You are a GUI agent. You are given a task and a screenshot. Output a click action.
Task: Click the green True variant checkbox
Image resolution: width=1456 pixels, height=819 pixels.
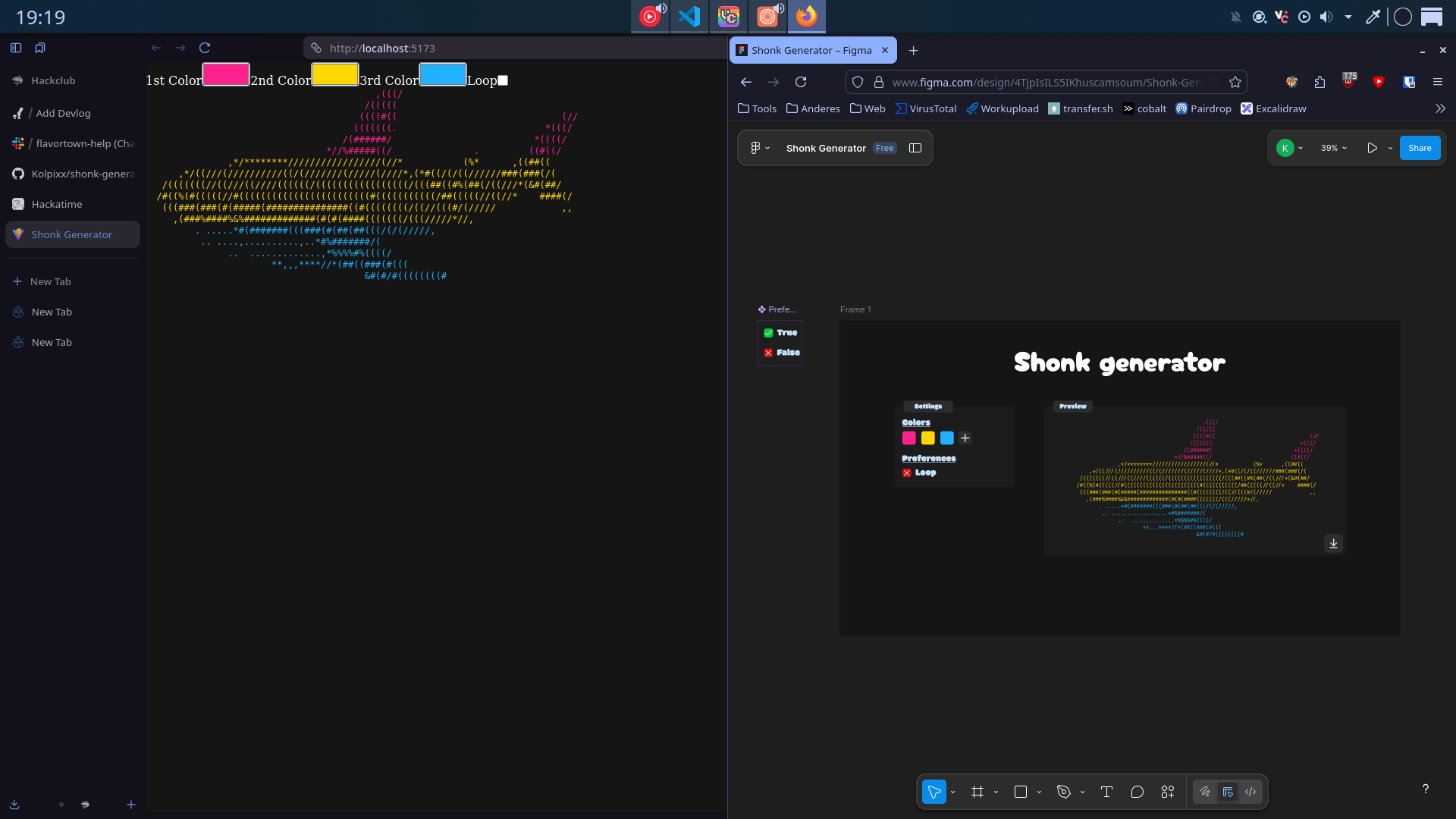click(x=768, y=333)
